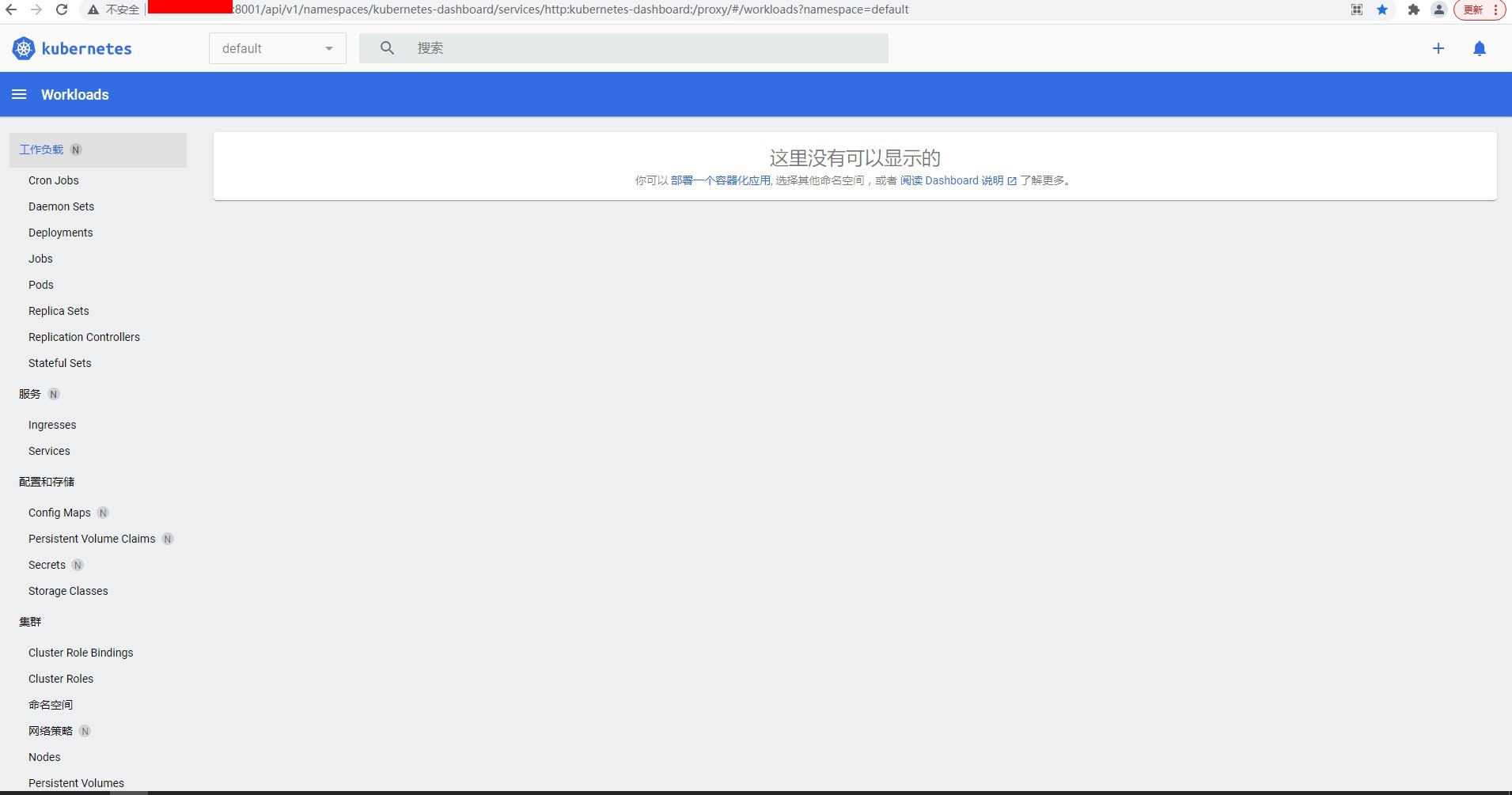Click the browser profile avatar
The image size is (1512, 795).
pos(1438,9)
